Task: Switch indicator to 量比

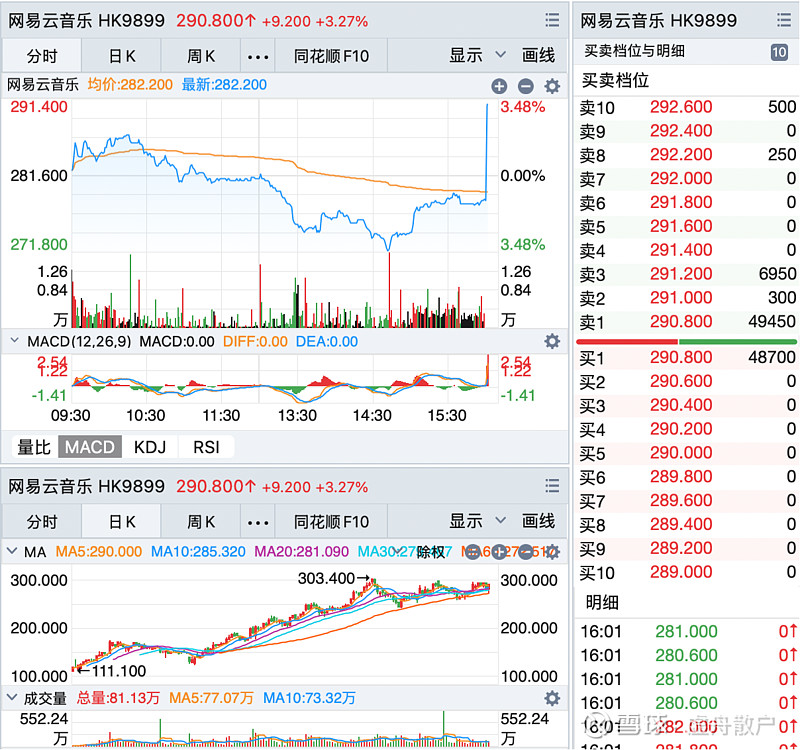Action: pyautogui.click(x=34, y=447)
